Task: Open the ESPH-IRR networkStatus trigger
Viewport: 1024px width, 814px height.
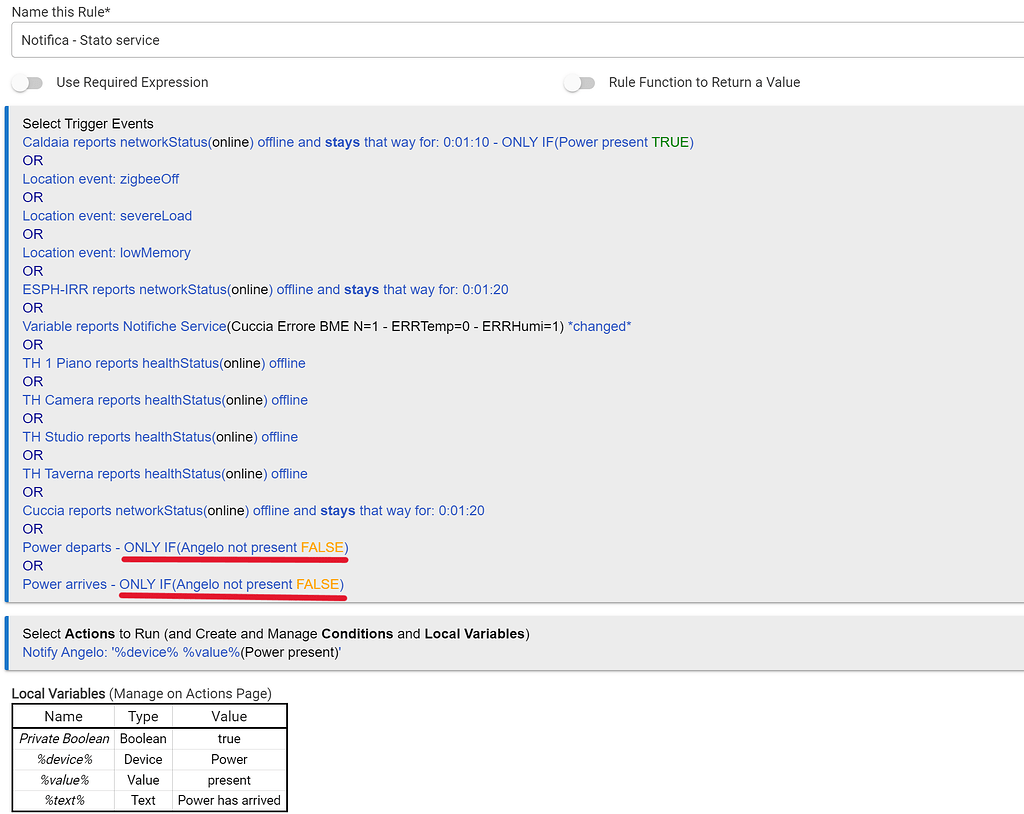Action: point(265,290)
